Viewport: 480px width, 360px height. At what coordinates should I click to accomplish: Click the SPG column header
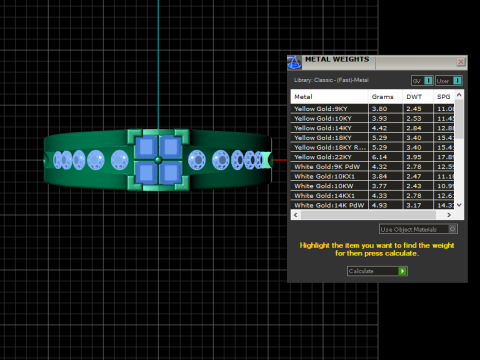[444, 97]
